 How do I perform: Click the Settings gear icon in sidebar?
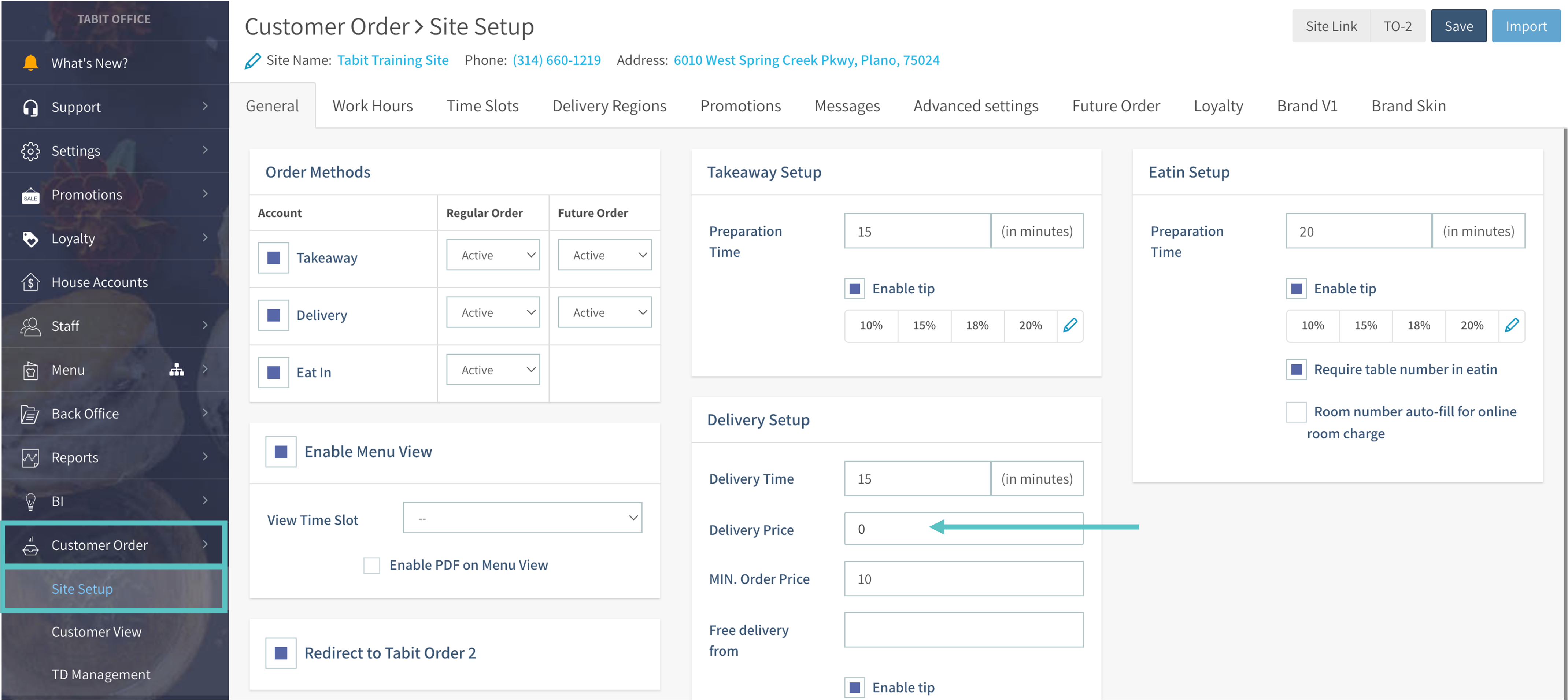30,151
